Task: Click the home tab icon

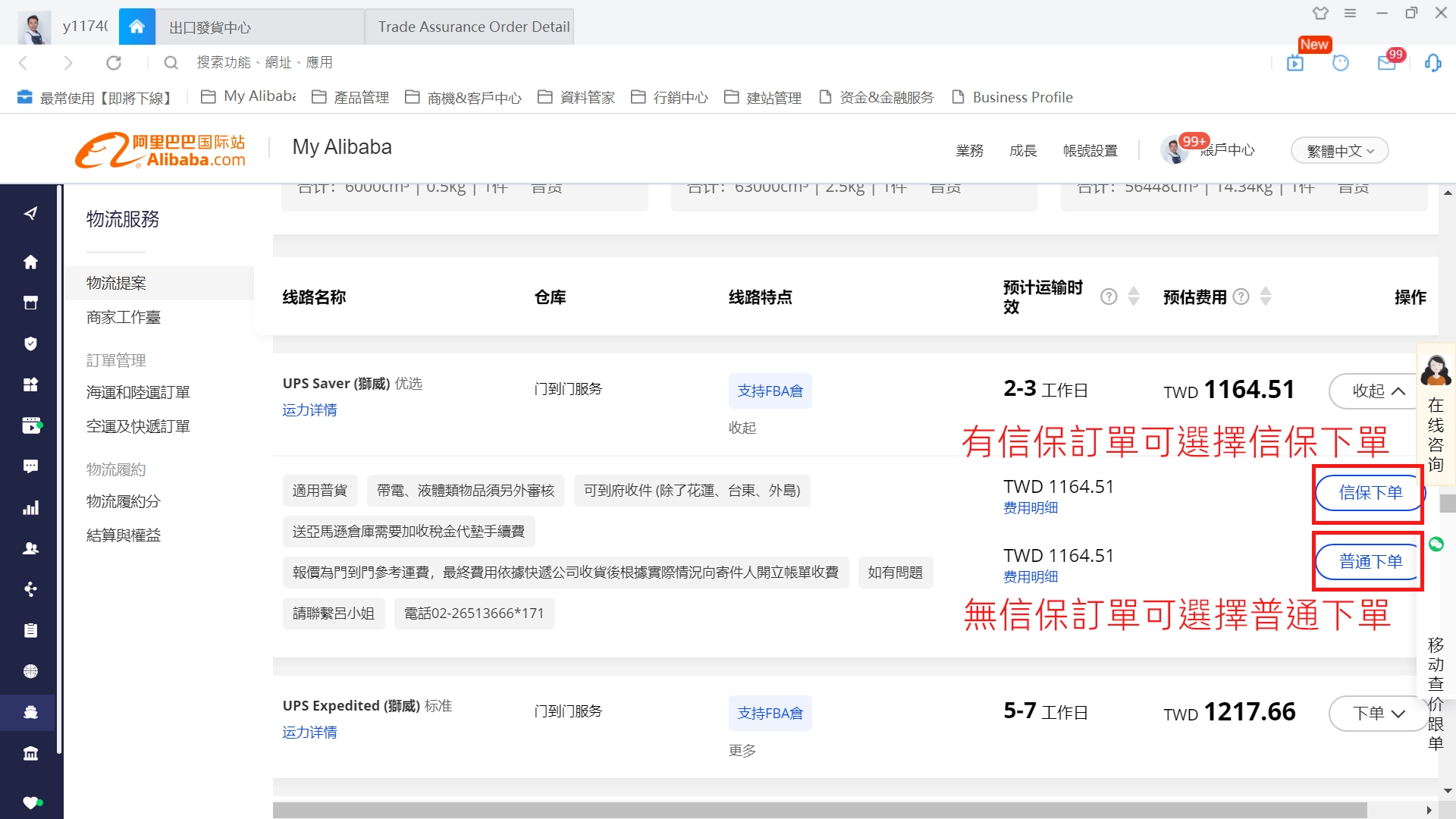Action: coord(136,27)
